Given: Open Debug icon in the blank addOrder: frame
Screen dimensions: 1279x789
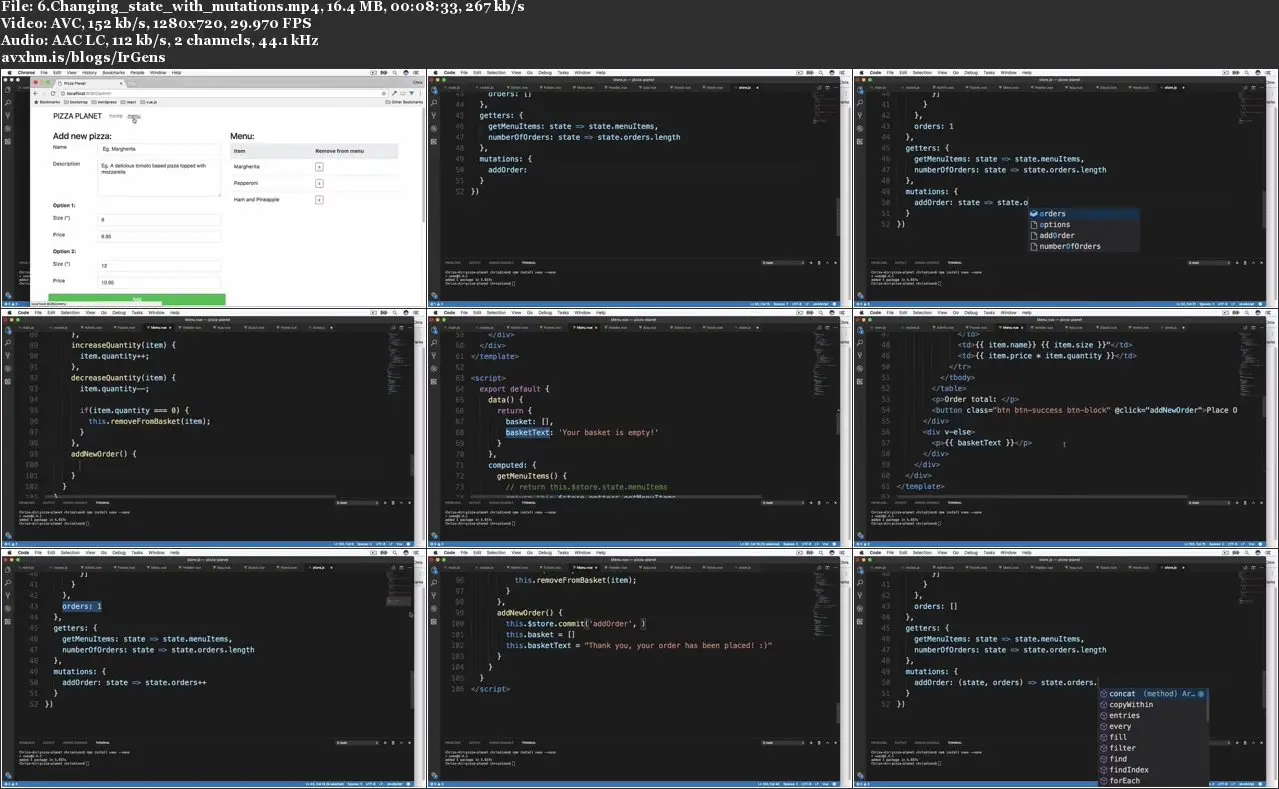Looking at the screenshot, I should coord(434,129).
